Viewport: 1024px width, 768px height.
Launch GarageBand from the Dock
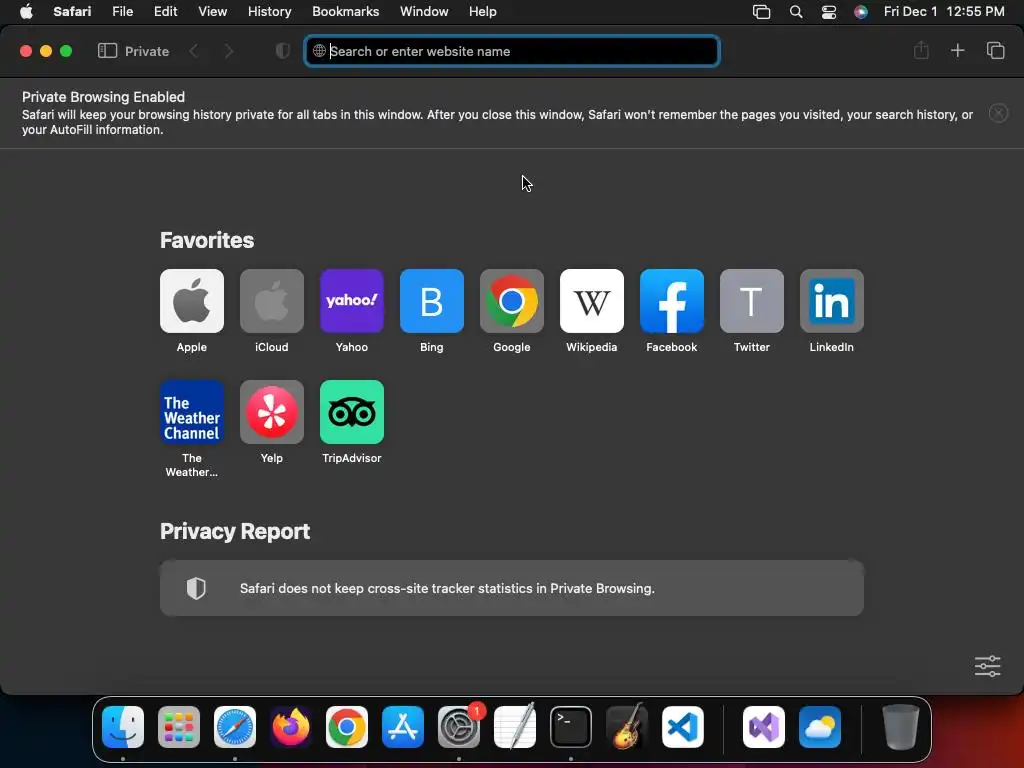tap(627, 727)
